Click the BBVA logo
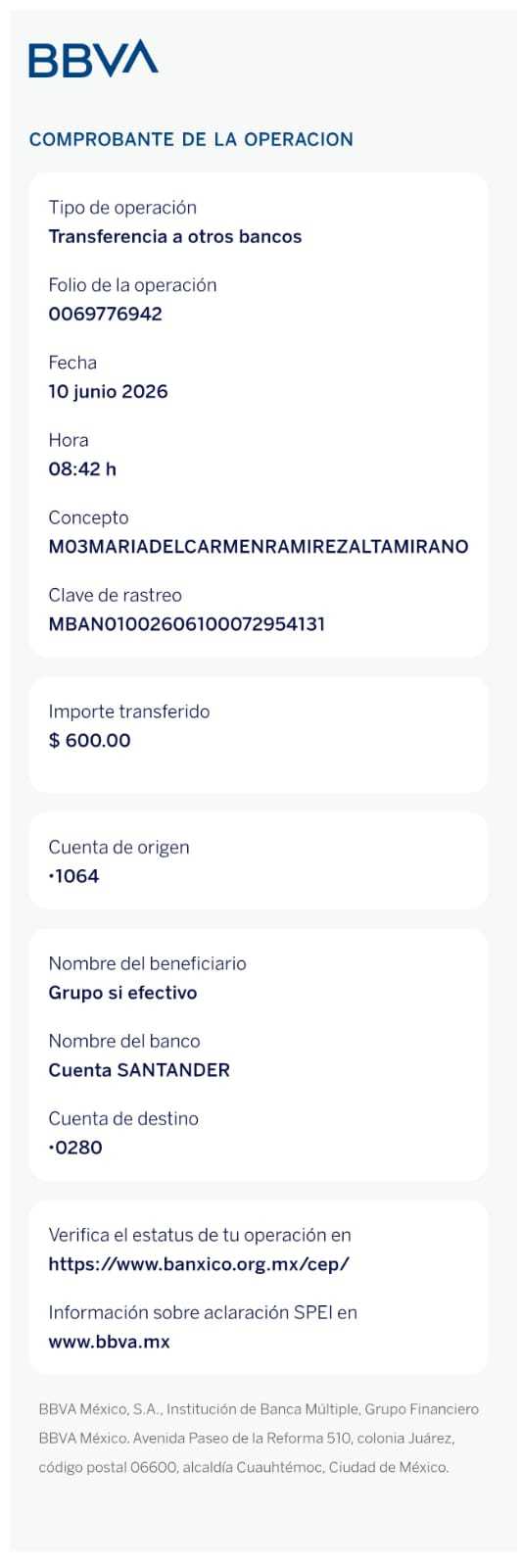Viewport: 522px width, 1568px height. 93,59
